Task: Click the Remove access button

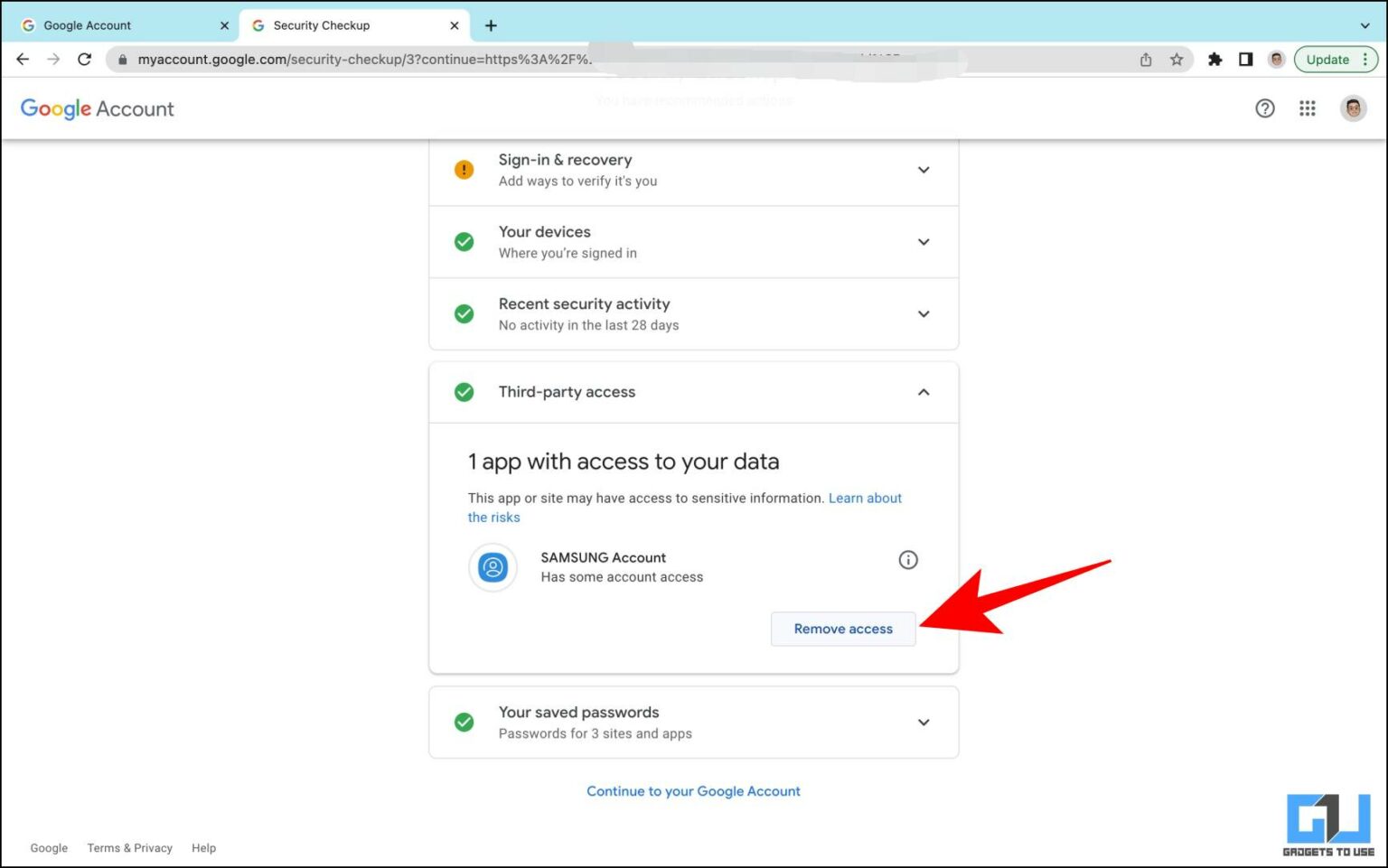Action: pos(842,629)
